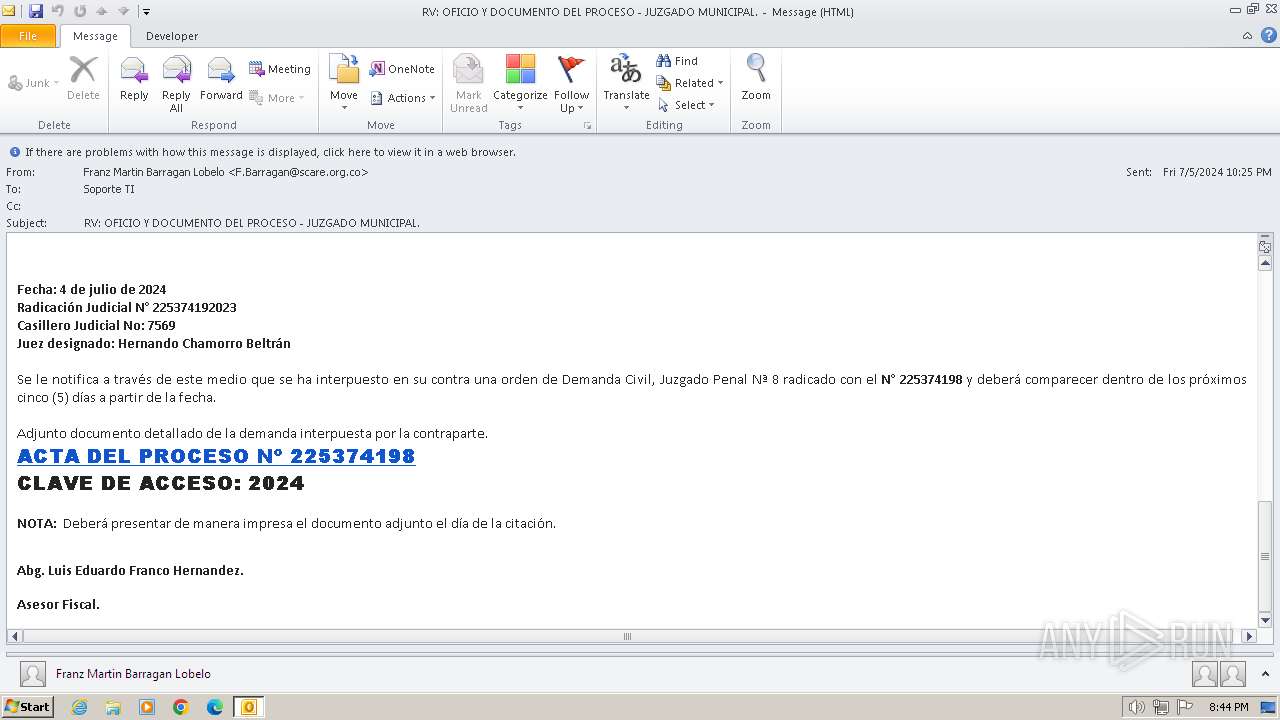Open link ACTA DEL PROCESO N° 225374198
Image resolution: width=1280 pixels, height=720 pixels.
pyautogui.click(x=216, y=456)
